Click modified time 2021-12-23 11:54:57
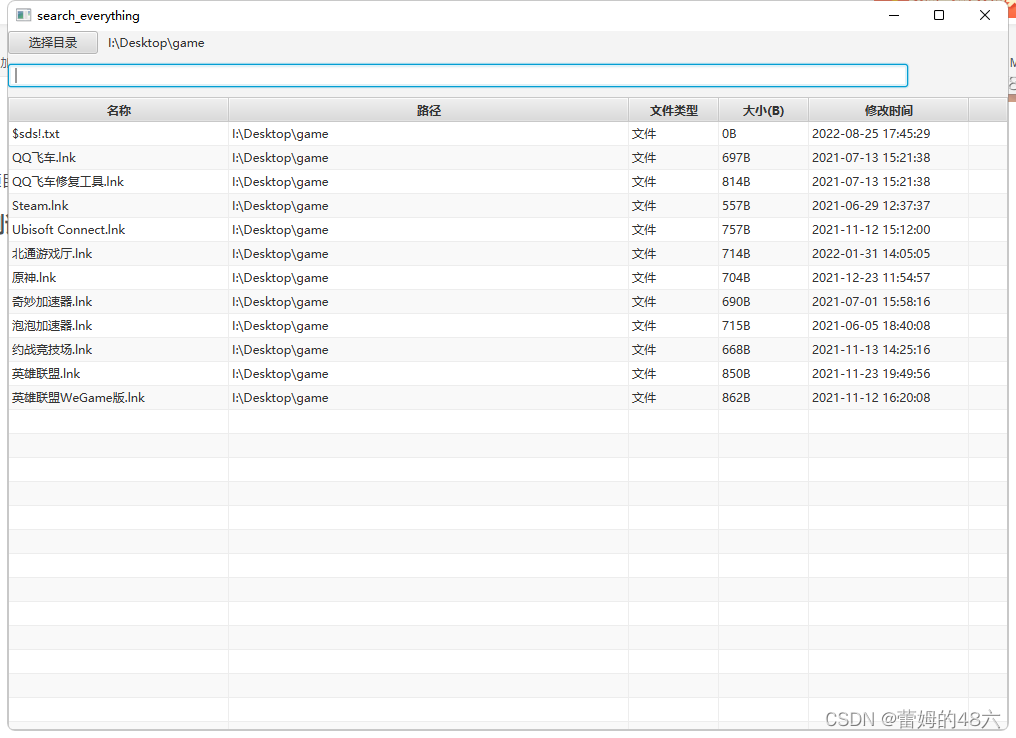The image size is (1016, 738). click(x=871, y=277)
